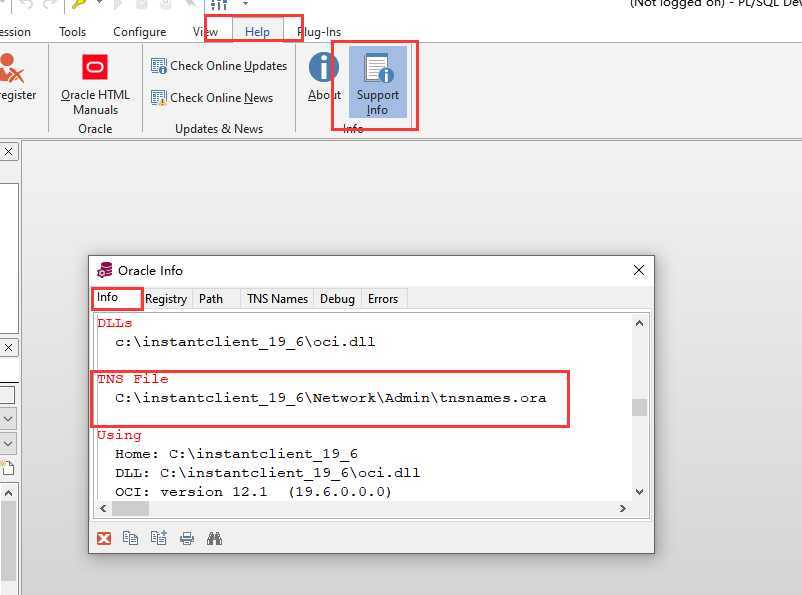
Task: Click the Support Info ribbon button
Action: [377, 82]
